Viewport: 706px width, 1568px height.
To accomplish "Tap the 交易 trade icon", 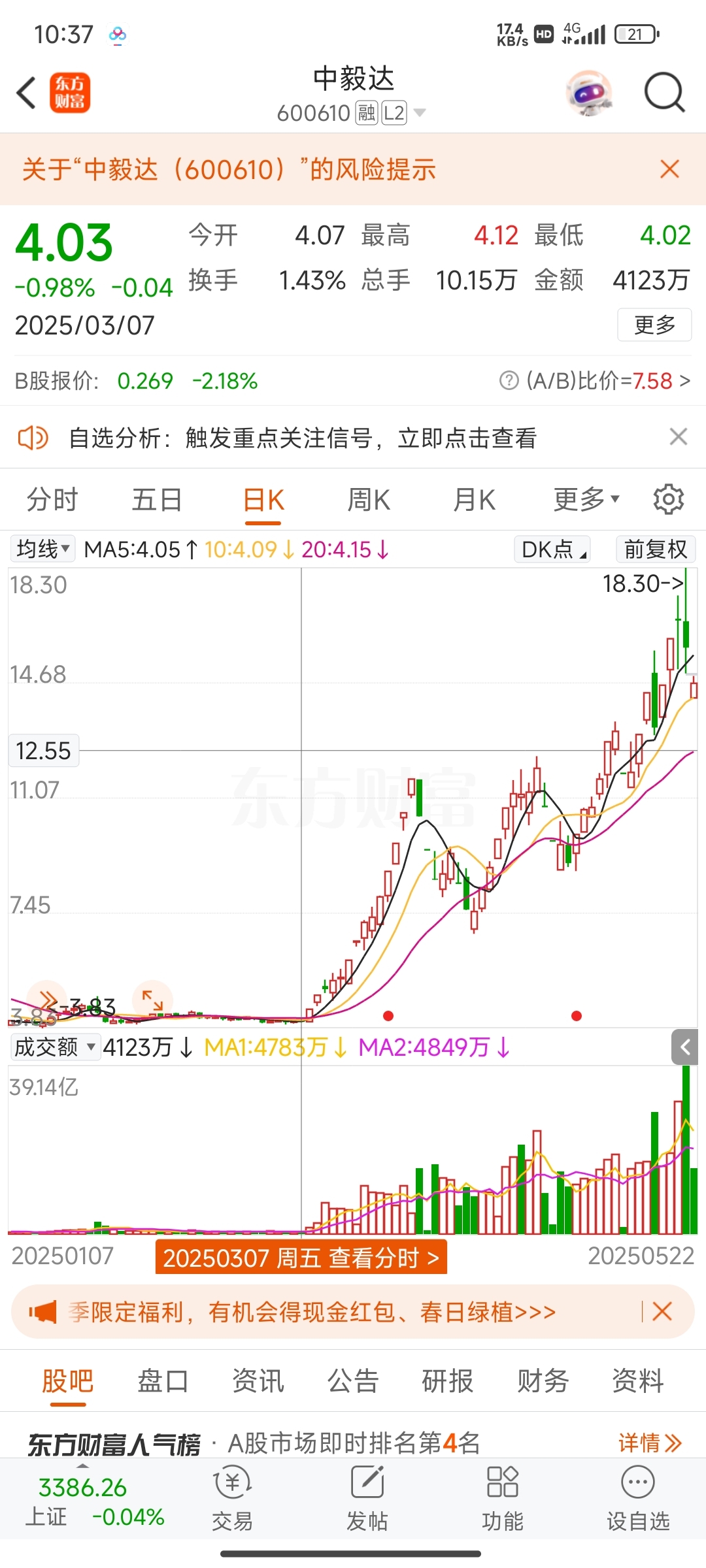I will [232, 1500].
